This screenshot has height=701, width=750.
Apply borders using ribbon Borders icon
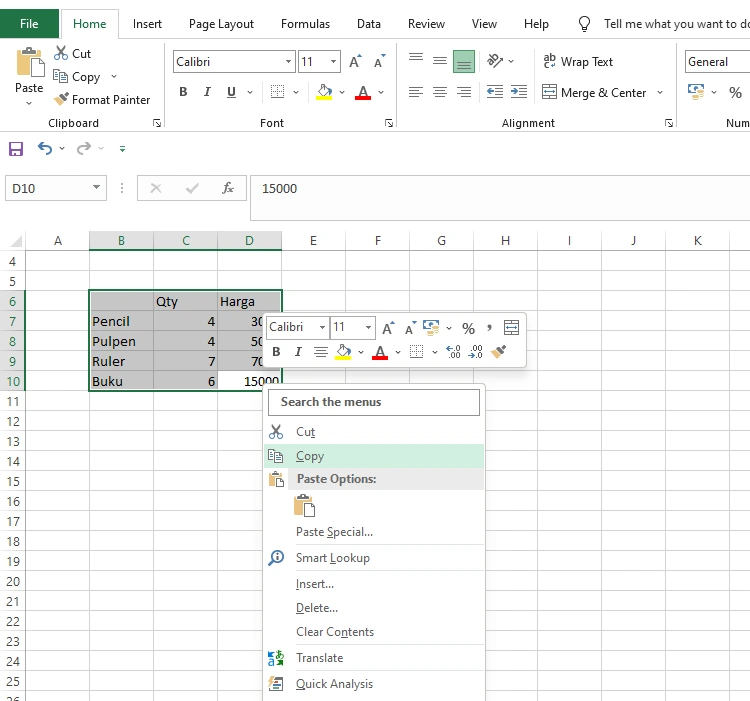coord(277,92)
